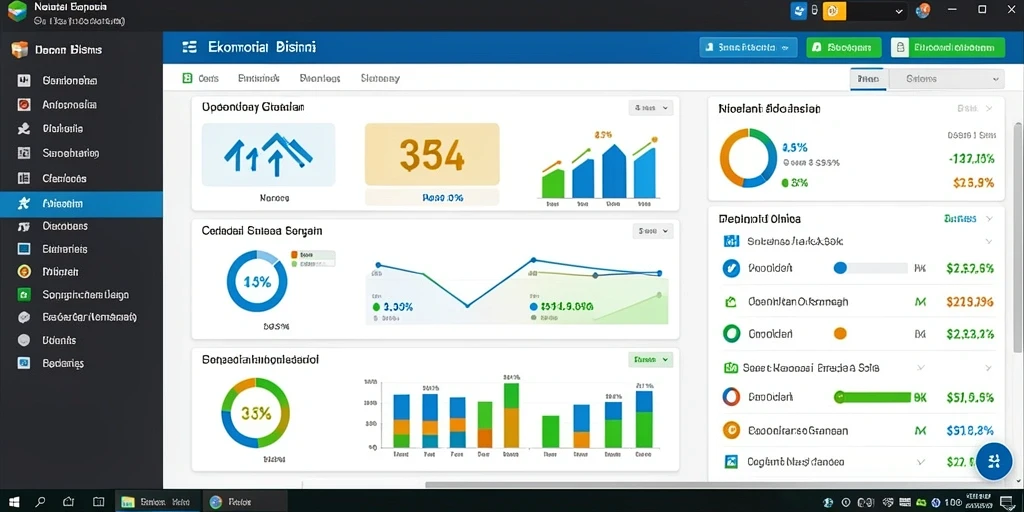The width and height of the screenshot is (1024, 512).
Task: Click the green Sonrgrichem Uergo sidebar icon
Action: pyautogui.click(x=24, y=295)
